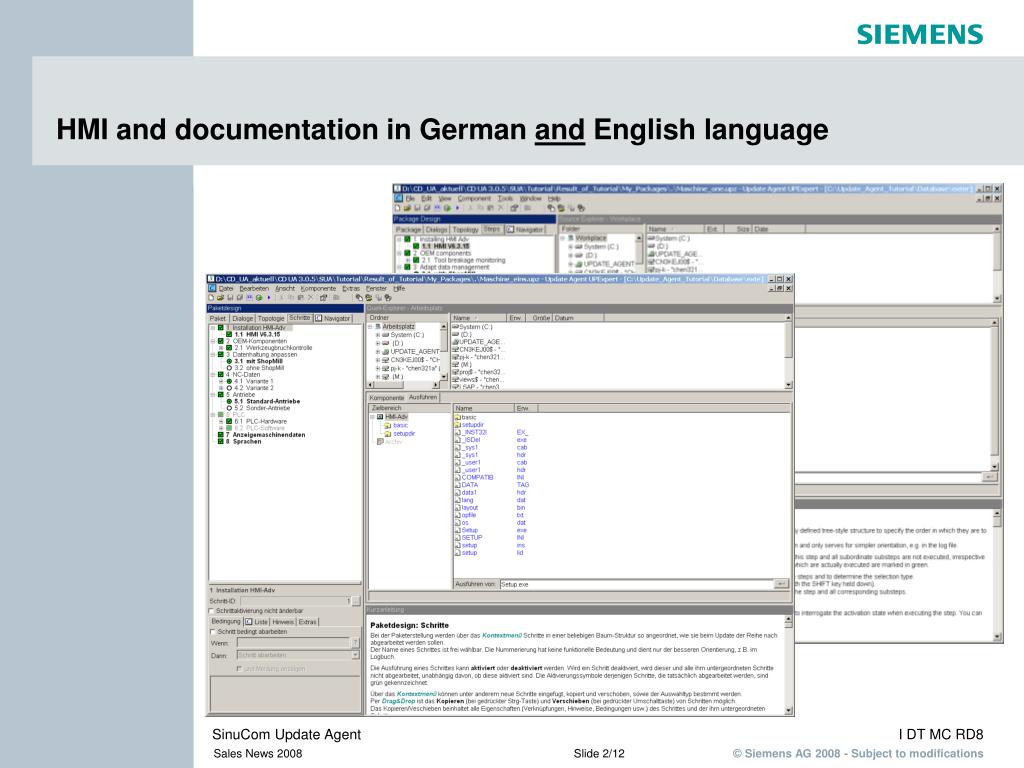Switch to the Topology tab in the English window
The height and width of the screenshot is (768, 1024).
pyautogui.click(x=465, y=230)
